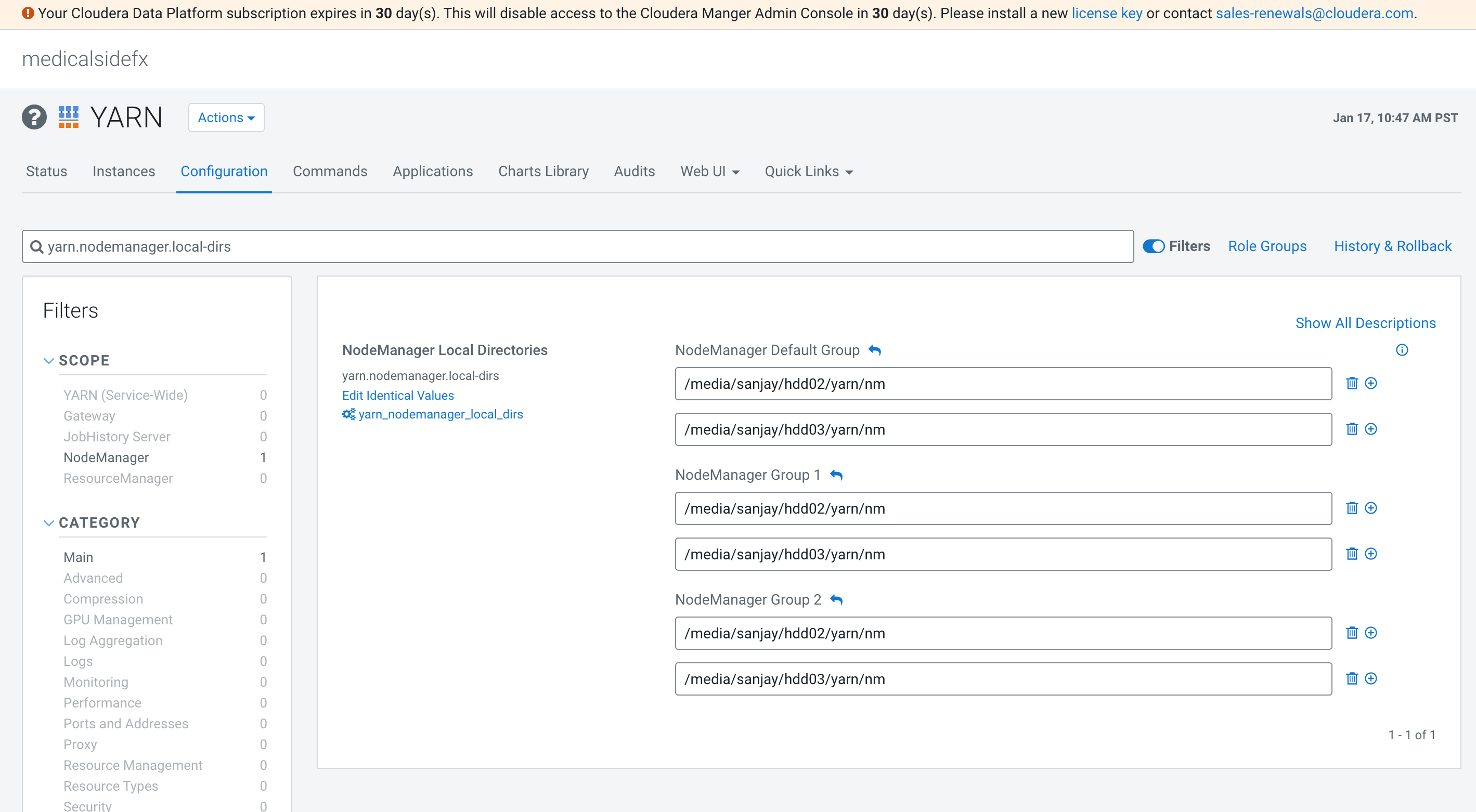Click the gear icon beside yarn_nodemanager_local_dirs
This screenshot has width=1476, height=812.
coord(348,414)
